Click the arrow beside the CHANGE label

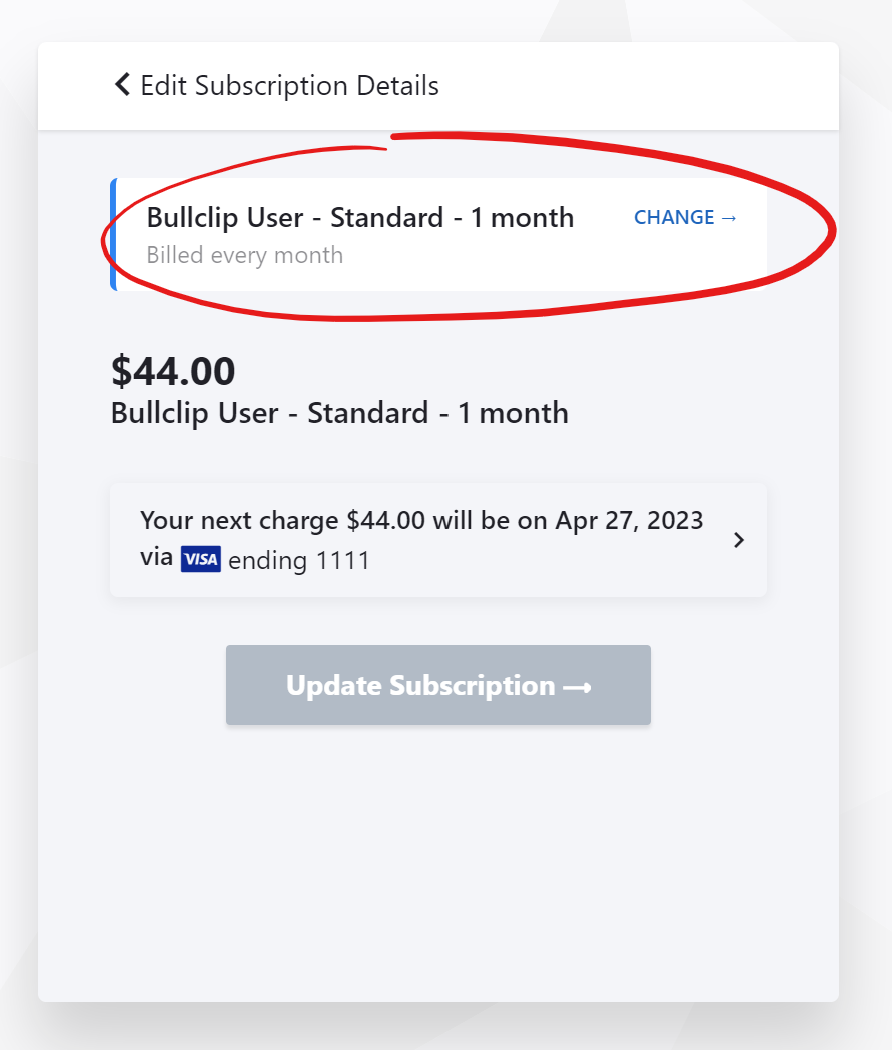pyautogui.click(x=729, y=218)
